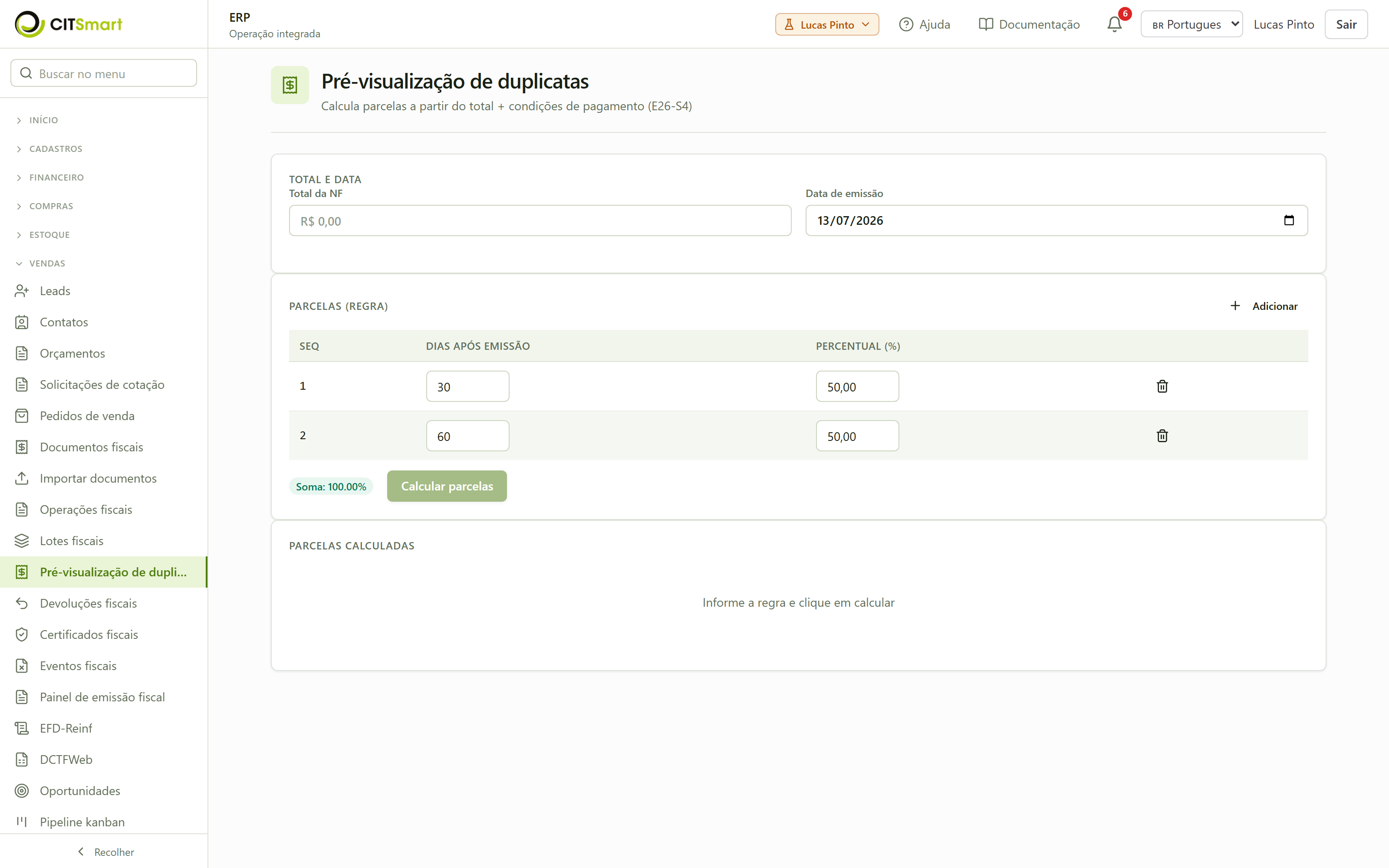Open Pedidos de venda in the sidebar
This screenshot has height=868, width=1389.
pos(104,416)
